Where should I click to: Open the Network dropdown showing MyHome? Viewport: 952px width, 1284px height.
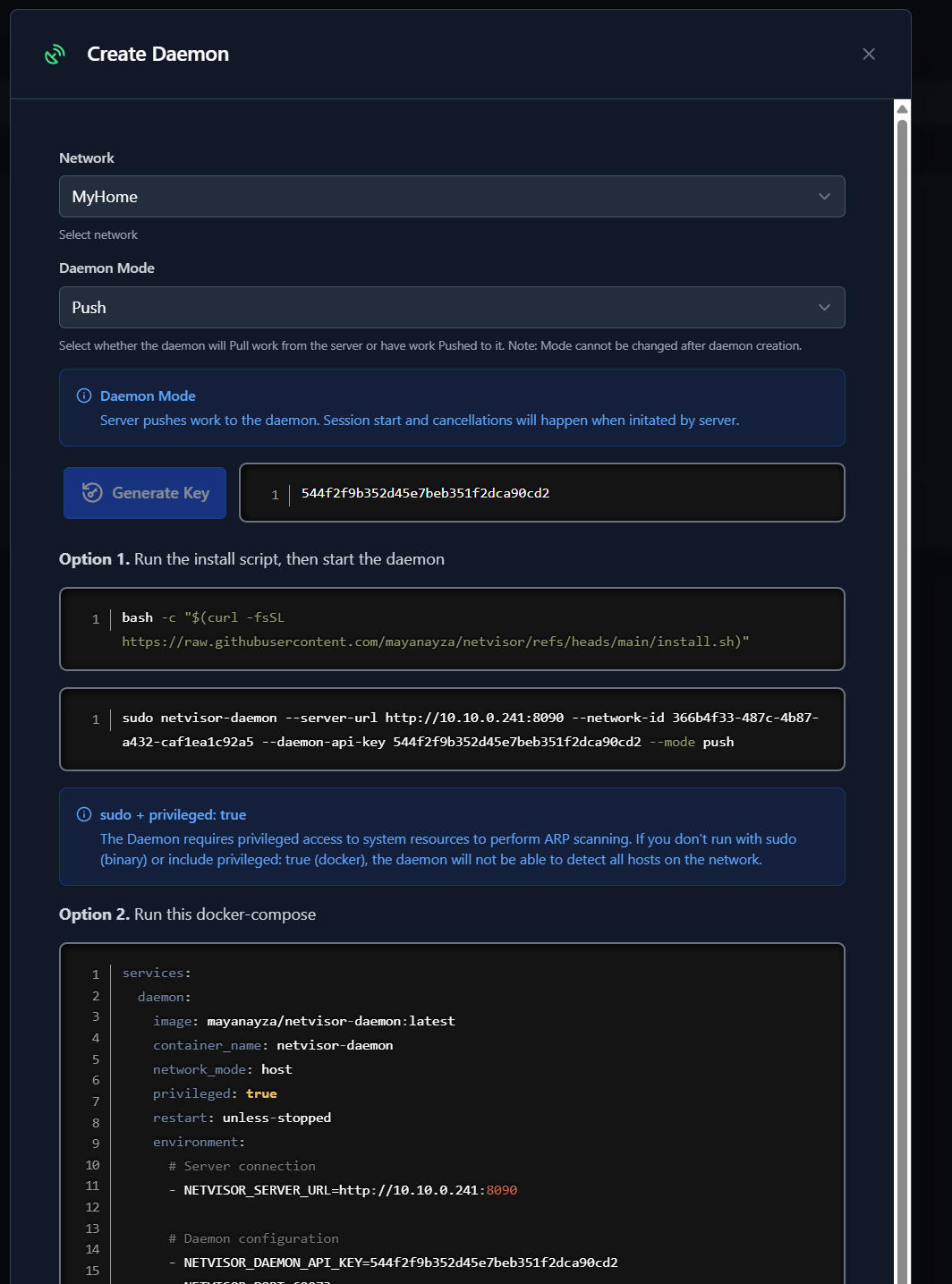point(452,197)
